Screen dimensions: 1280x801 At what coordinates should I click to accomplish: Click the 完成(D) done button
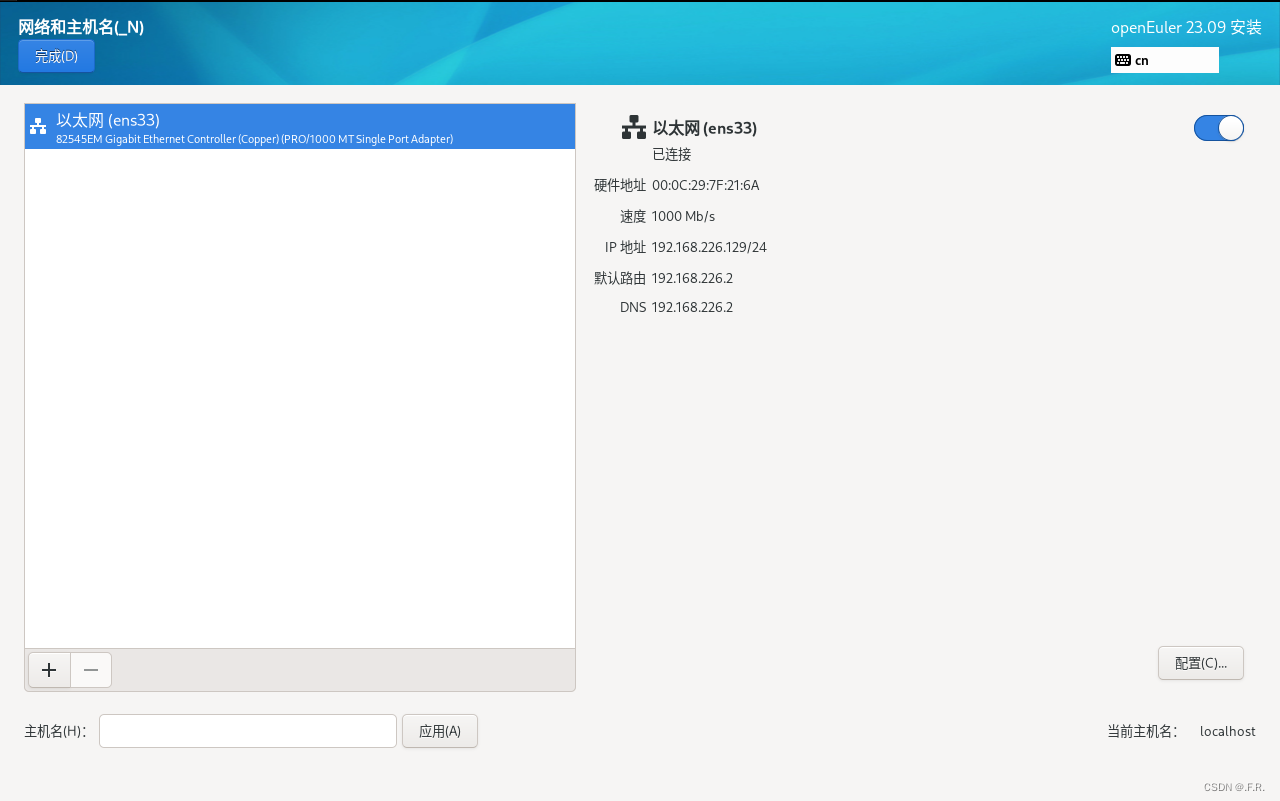[56, 56]
